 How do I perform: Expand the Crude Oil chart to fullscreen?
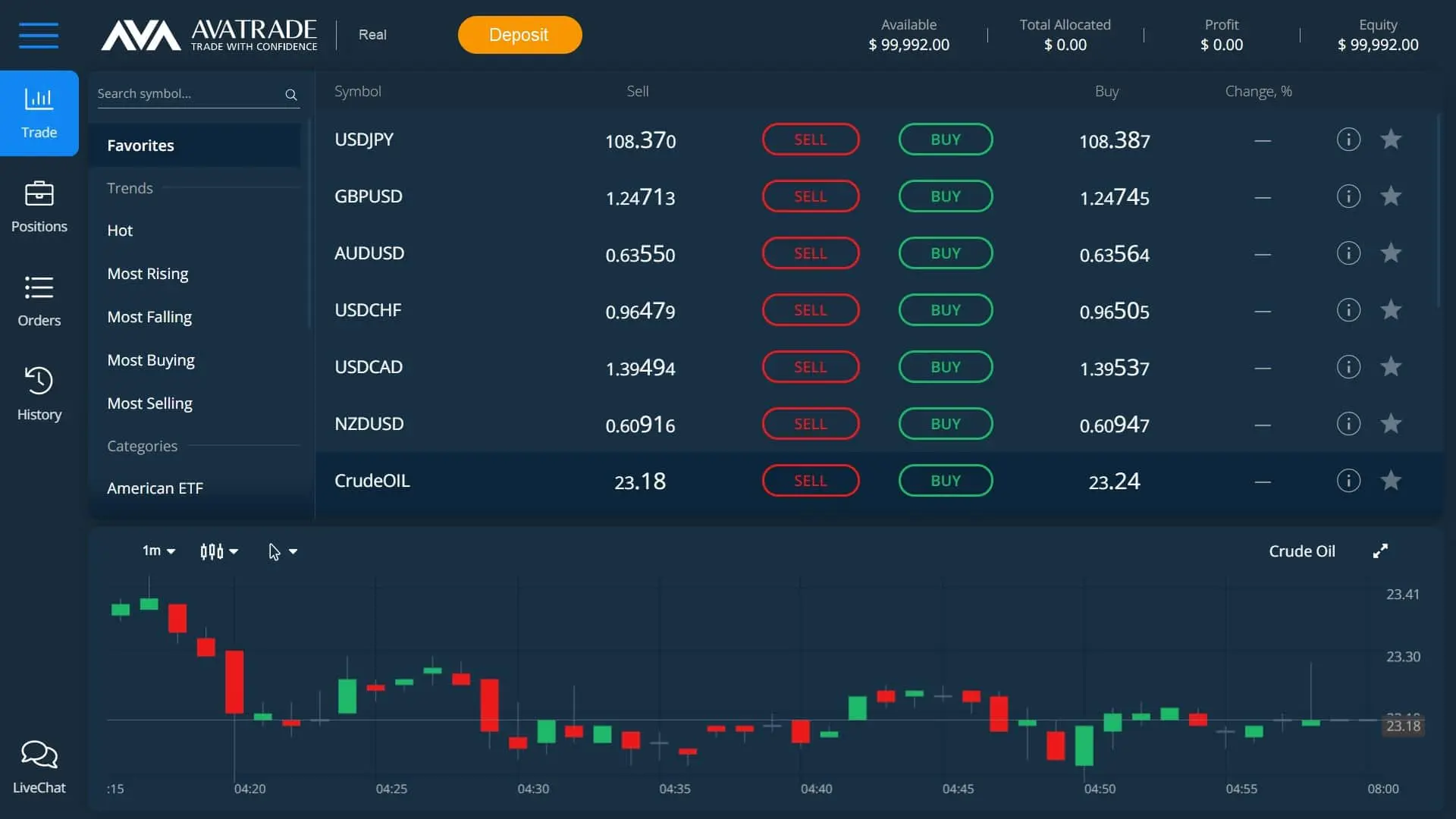1380,551
